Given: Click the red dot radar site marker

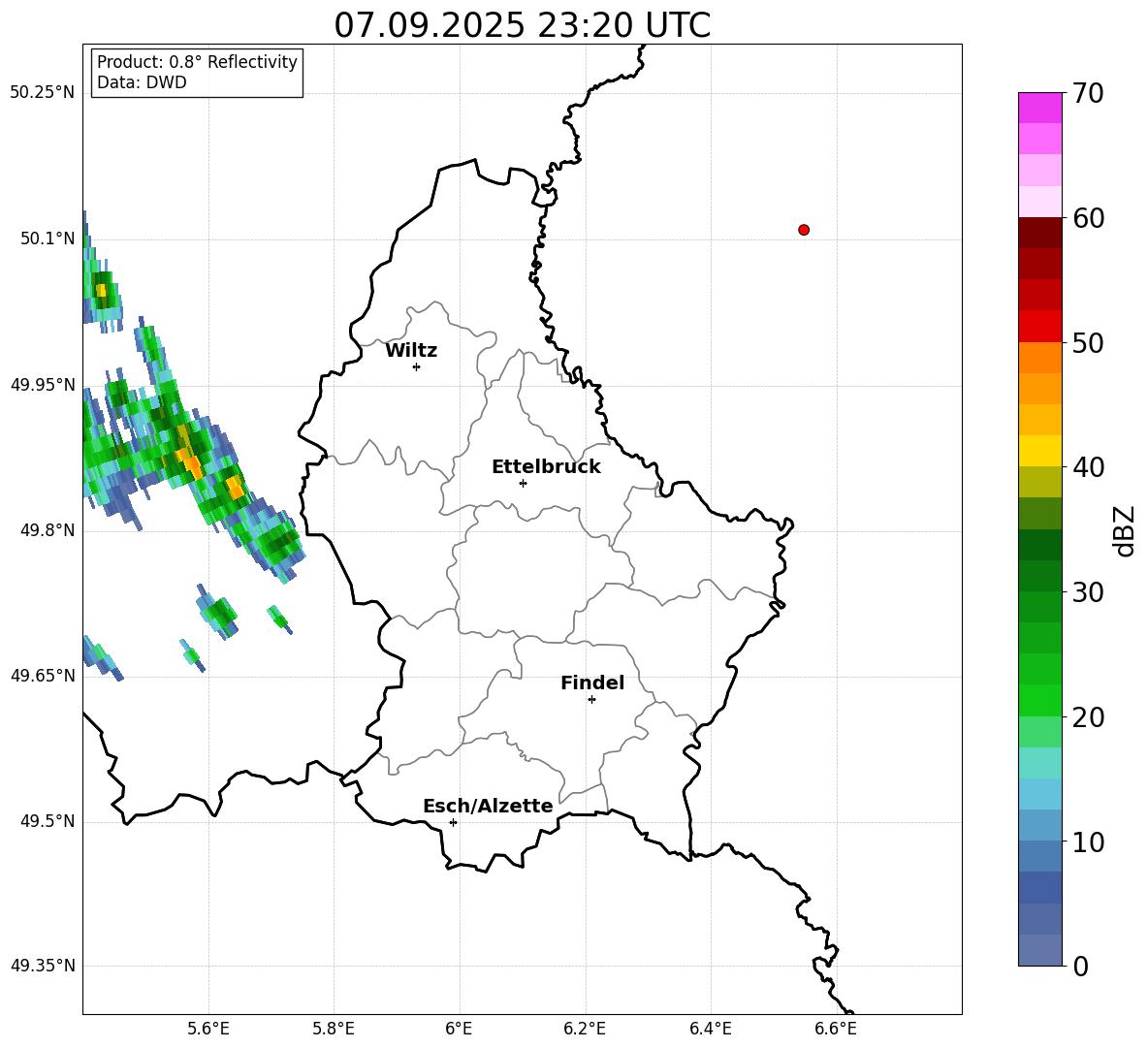Looking at the screenshot, I should point(803,230).
